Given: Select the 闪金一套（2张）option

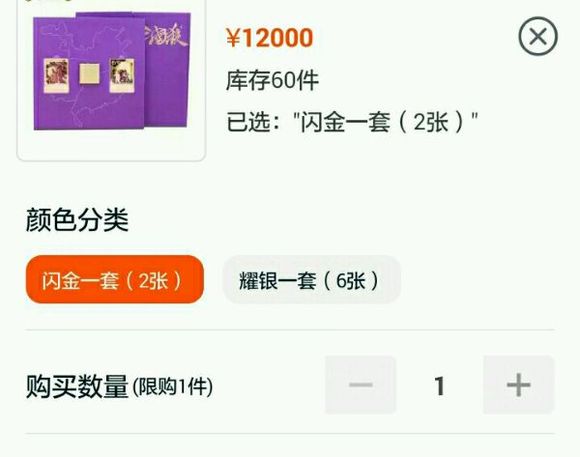Looking at the screenshot, I should pos(115,279).
